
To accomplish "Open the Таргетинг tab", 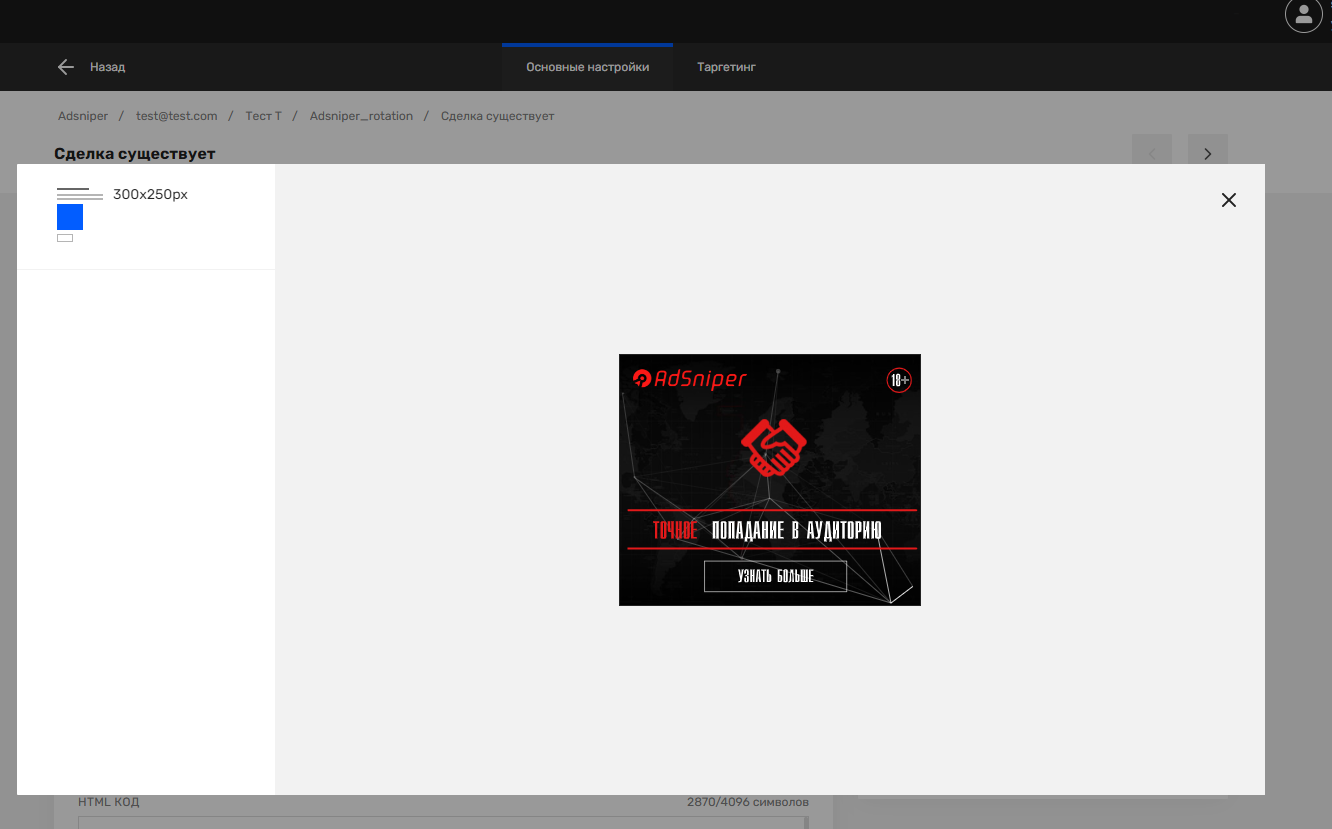I will click(x=726, y=67).
